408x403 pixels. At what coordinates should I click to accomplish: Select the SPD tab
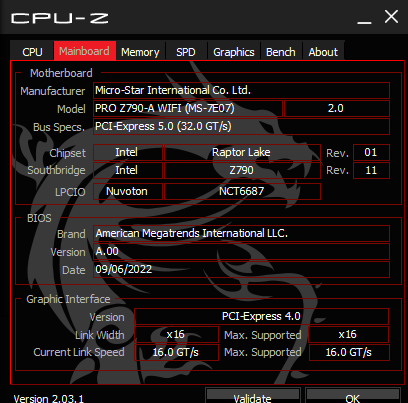point(186,52)
